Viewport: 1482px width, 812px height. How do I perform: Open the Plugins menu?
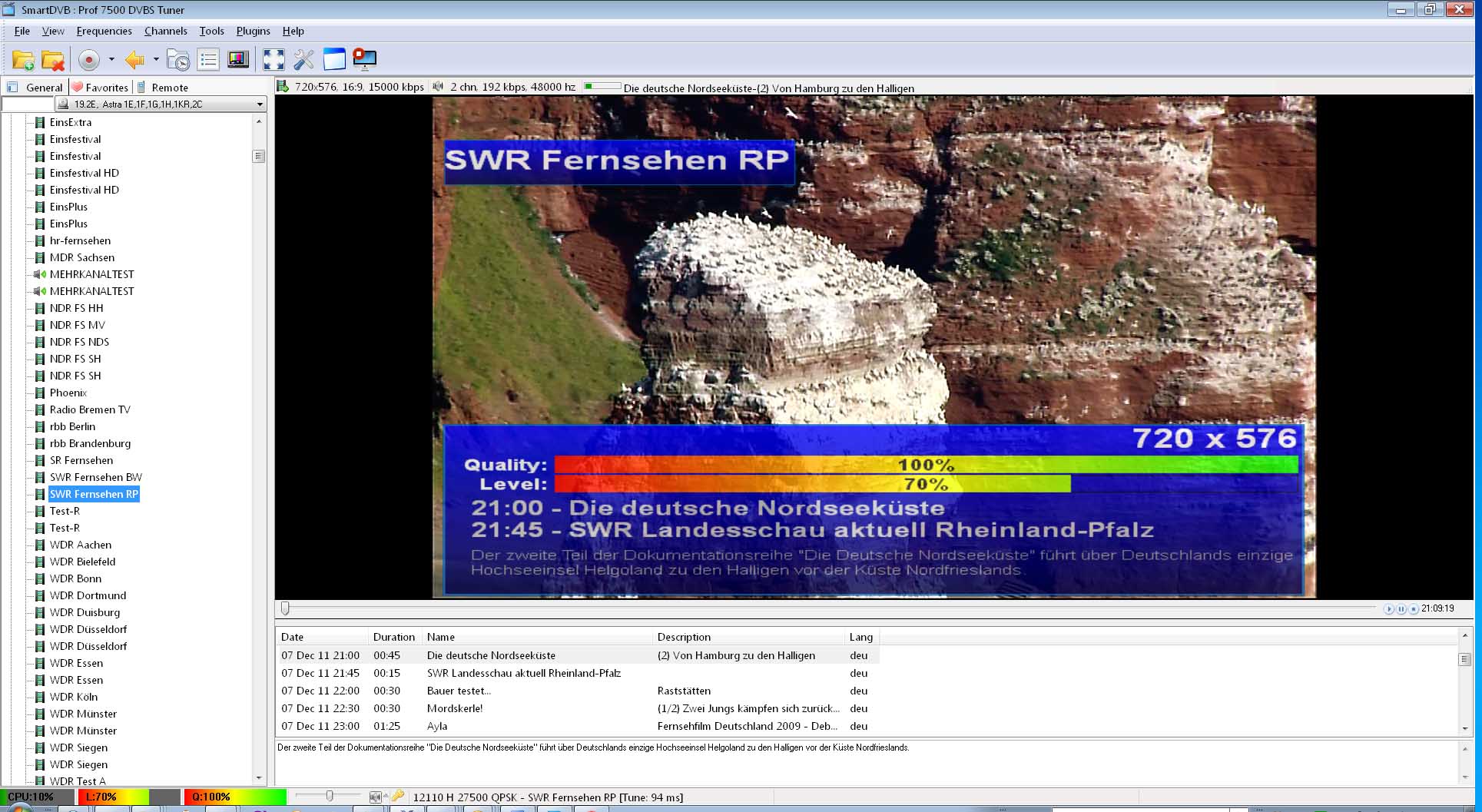pos(253,31)
